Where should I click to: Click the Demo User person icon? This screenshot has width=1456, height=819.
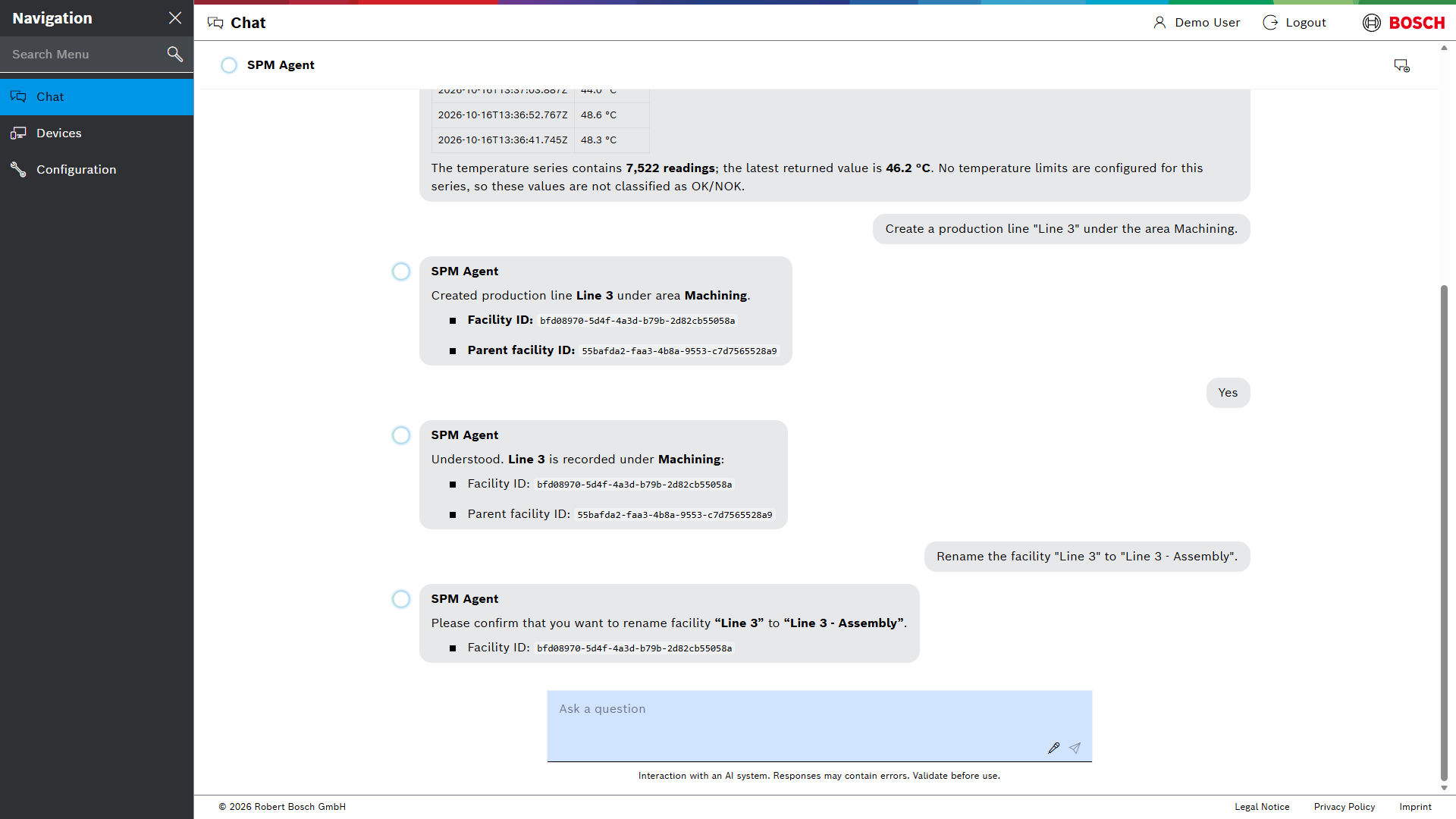click(1159, 23)
